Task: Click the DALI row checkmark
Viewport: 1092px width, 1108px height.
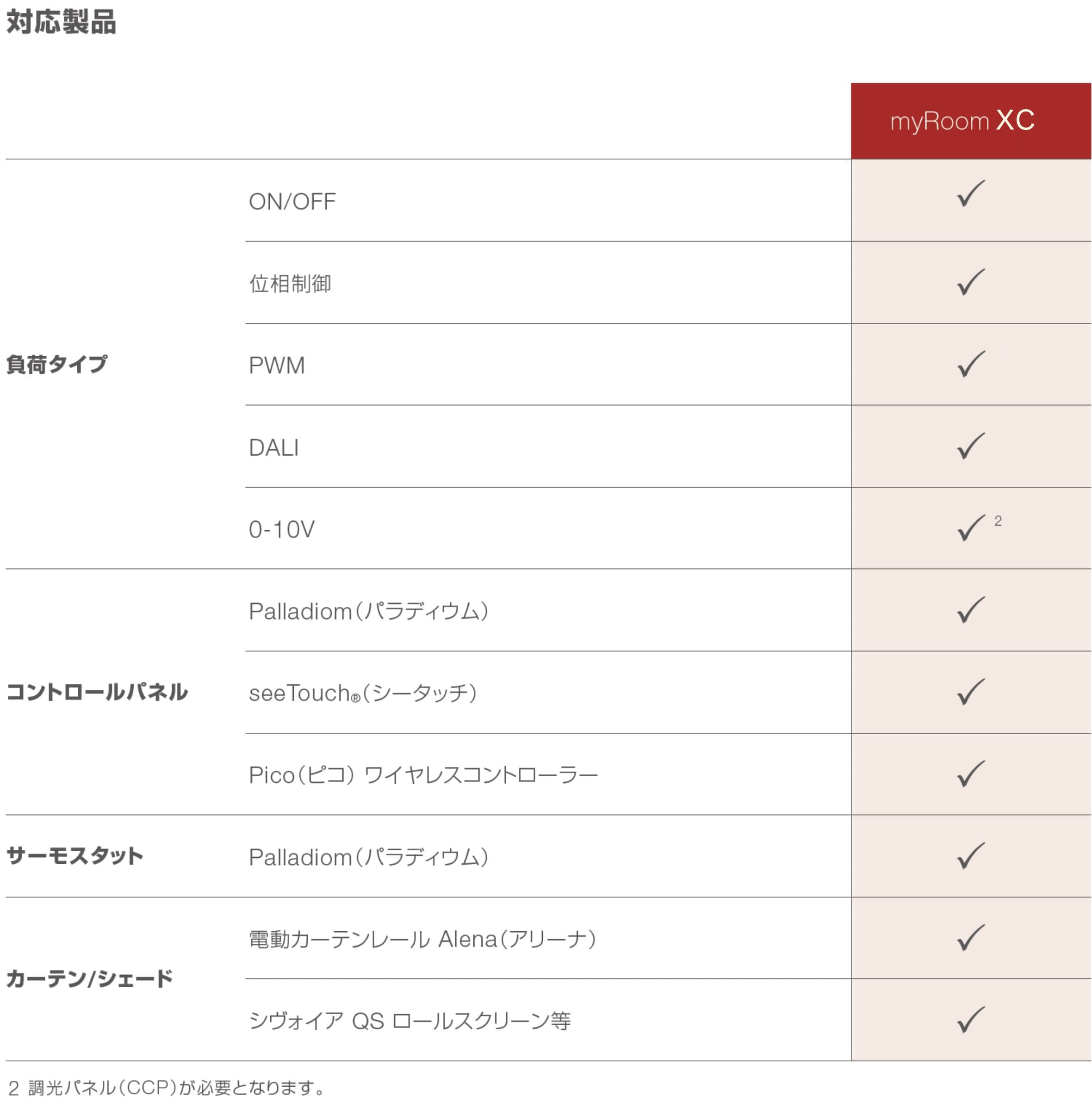Action: pos(970,446)
